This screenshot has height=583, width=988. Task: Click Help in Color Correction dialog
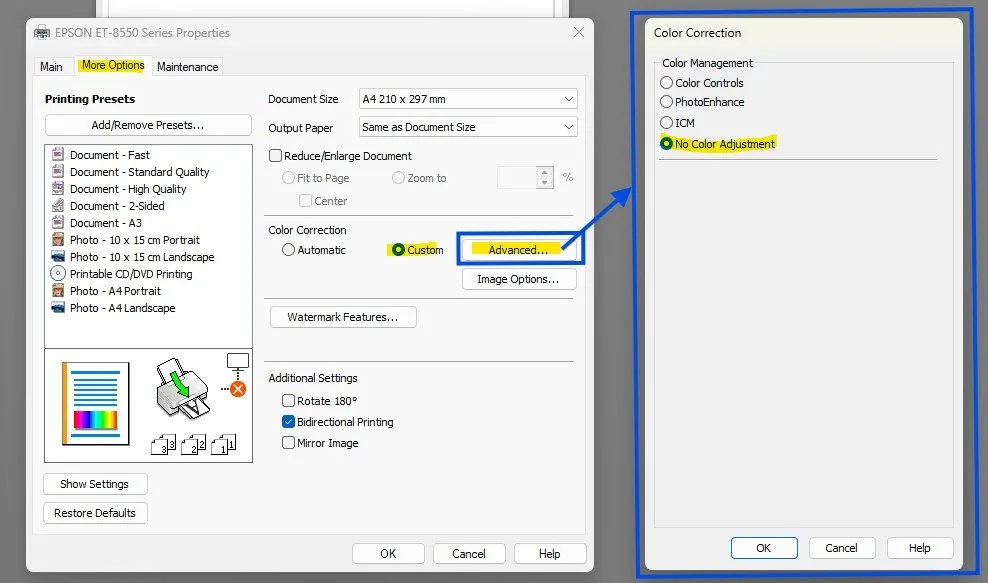point(920,548)
